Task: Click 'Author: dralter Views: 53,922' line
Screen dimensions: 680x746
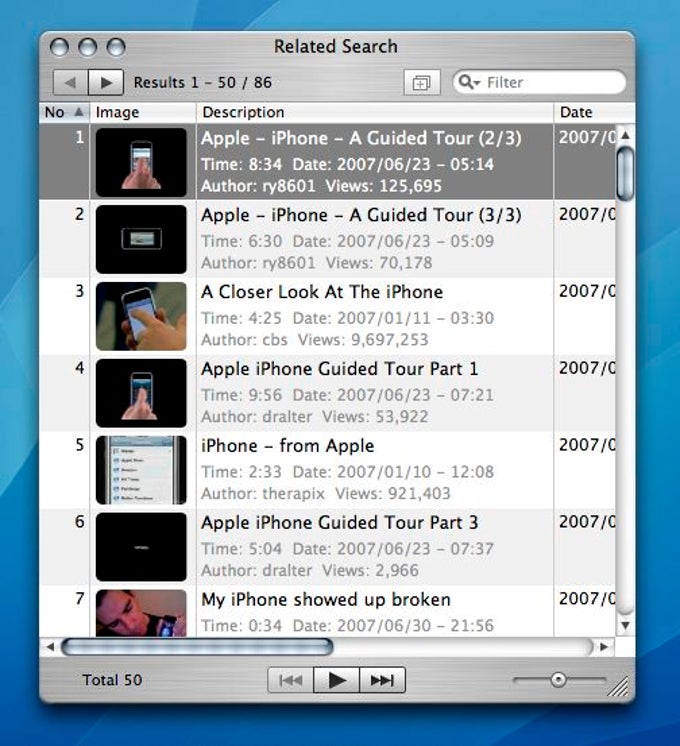Action: [315, 417]
